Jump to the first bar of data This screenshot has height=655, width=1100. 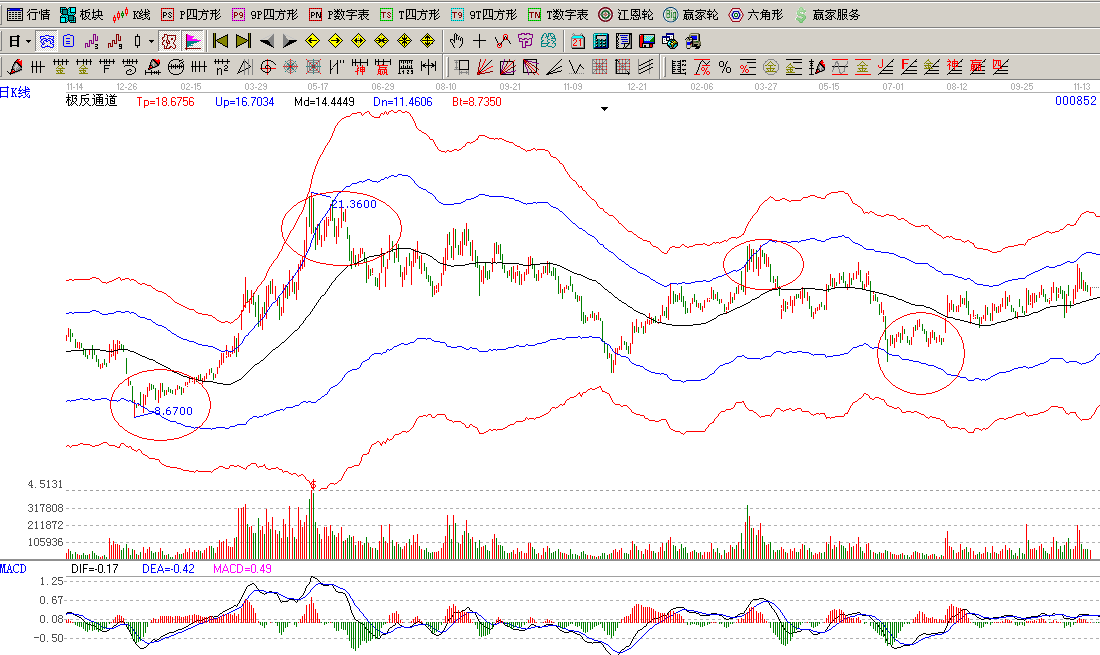(x=220, y=42)
